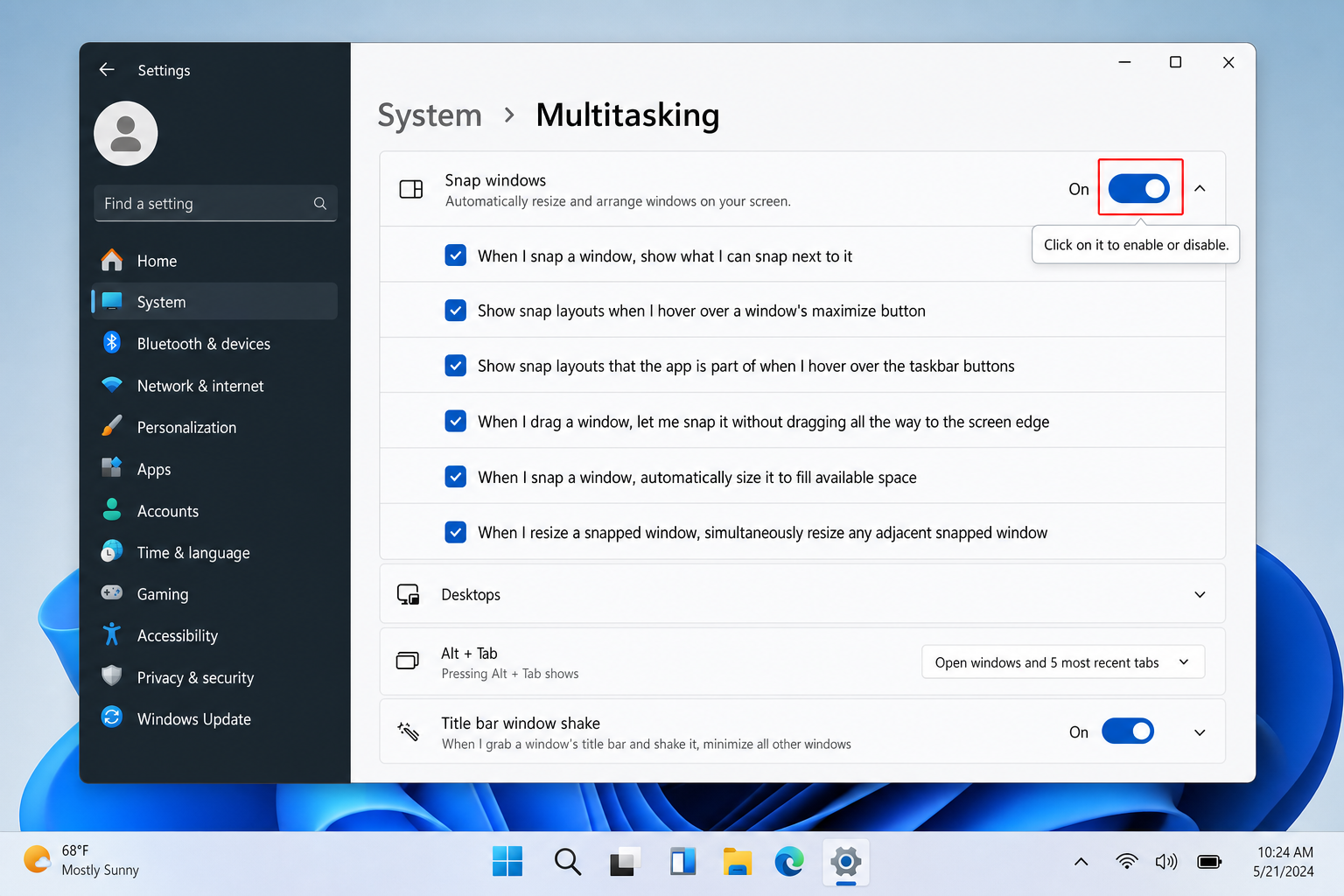
Task: Click the Accounts person icon
Action: click(112, 510)
